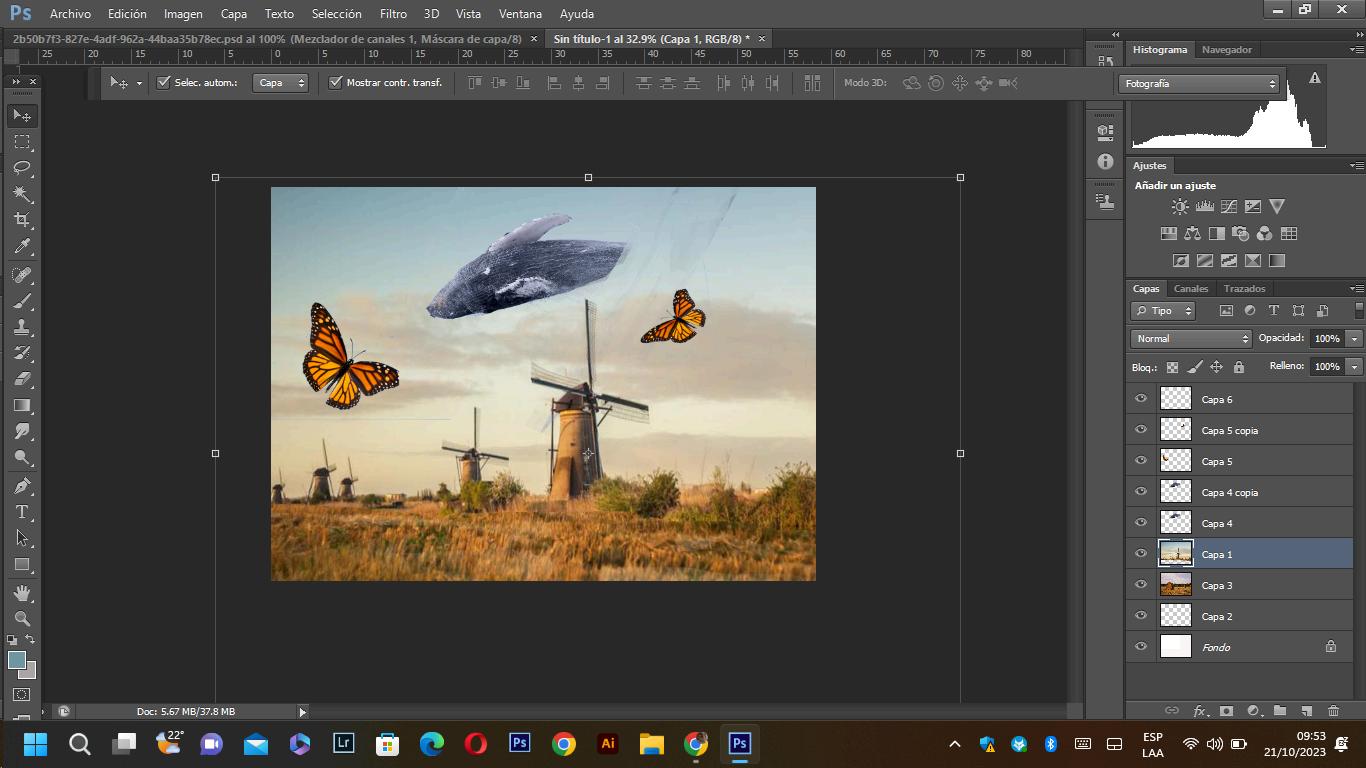
Task: Add a layer mask
Action: (x=1227, y=711)
